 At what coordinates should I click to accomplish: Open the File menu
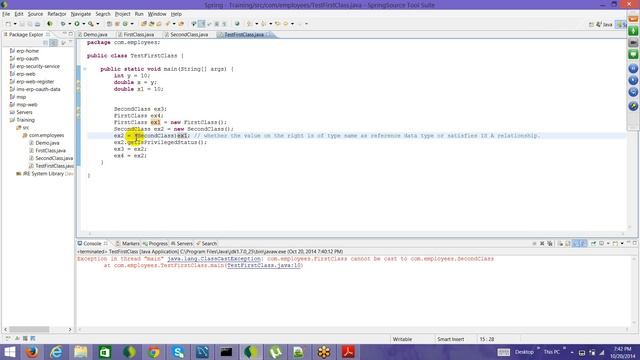(x=6, y=14)
